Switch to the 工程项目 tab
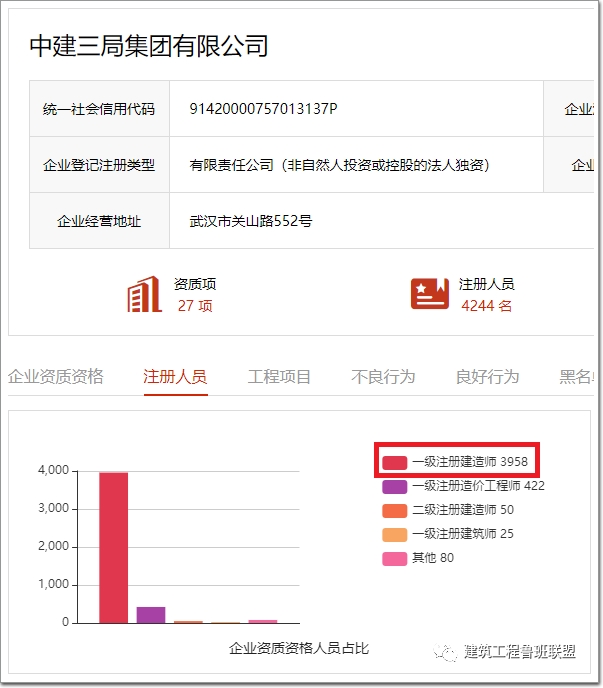The image size is (603, 688). [x=279, y=376]
